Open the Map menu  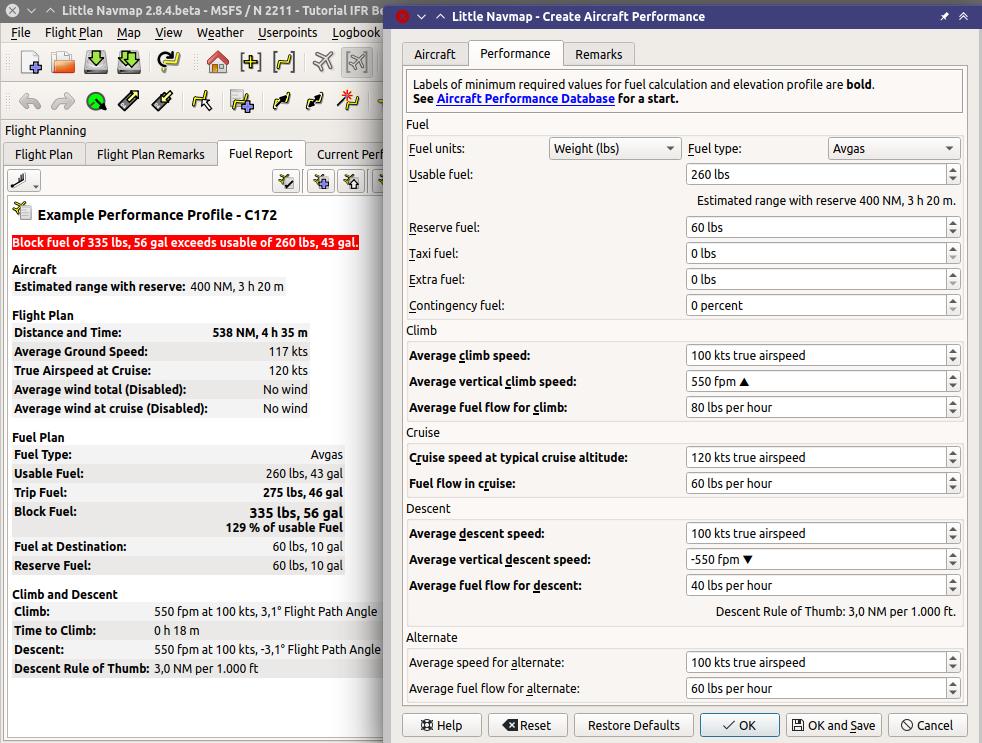[129, 33]
